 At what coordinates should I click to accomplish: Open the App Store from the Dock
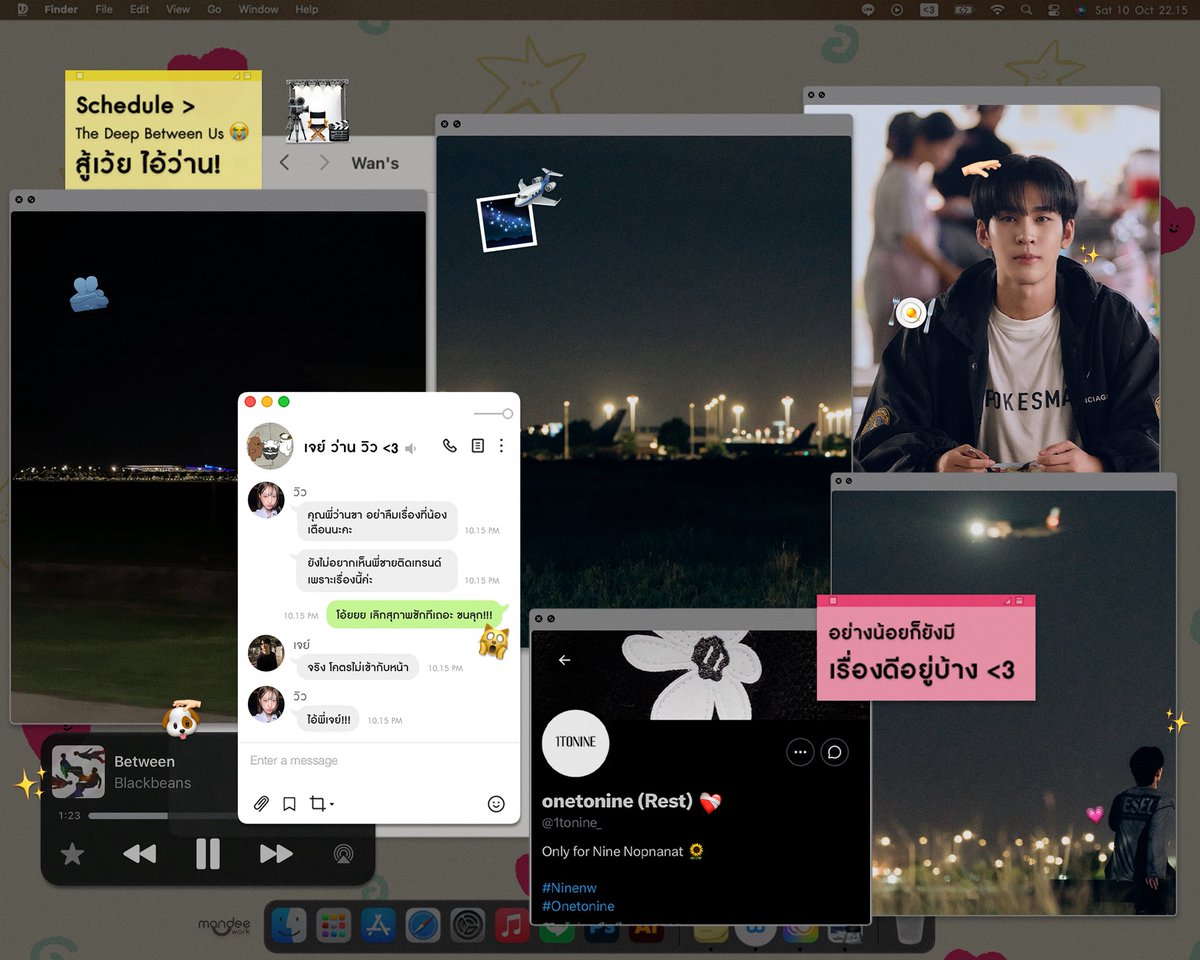click(x=379, y=926)
